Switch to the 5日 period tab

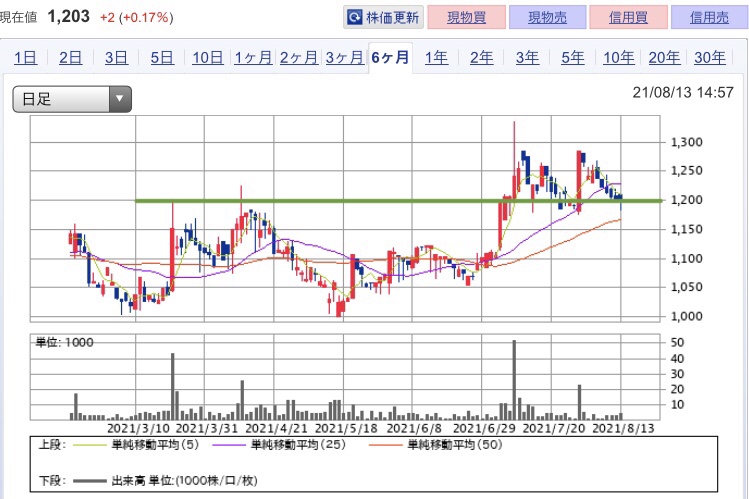pos(162,58)
